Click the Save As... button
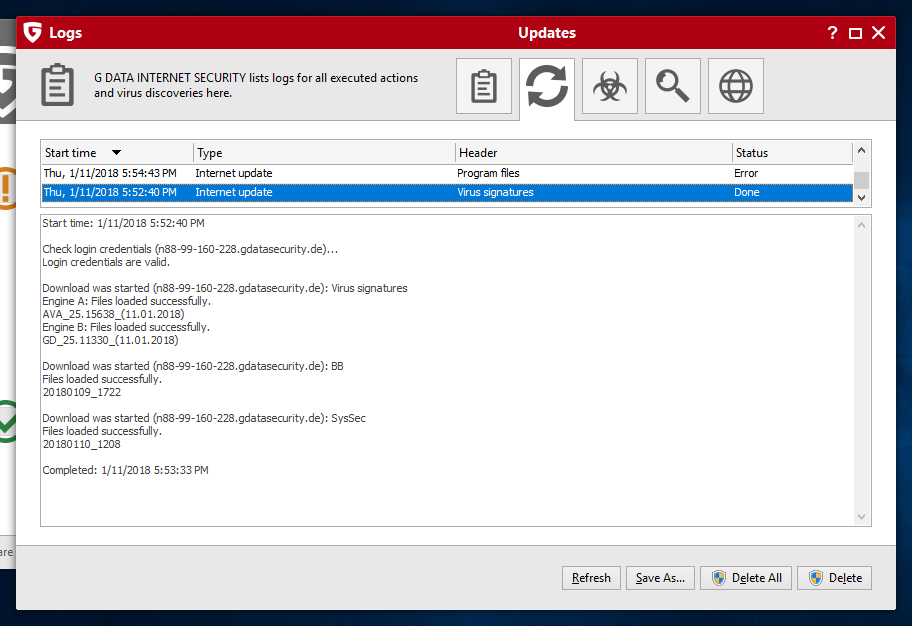This screenshot has width=912, height=626. pos(660,578)
